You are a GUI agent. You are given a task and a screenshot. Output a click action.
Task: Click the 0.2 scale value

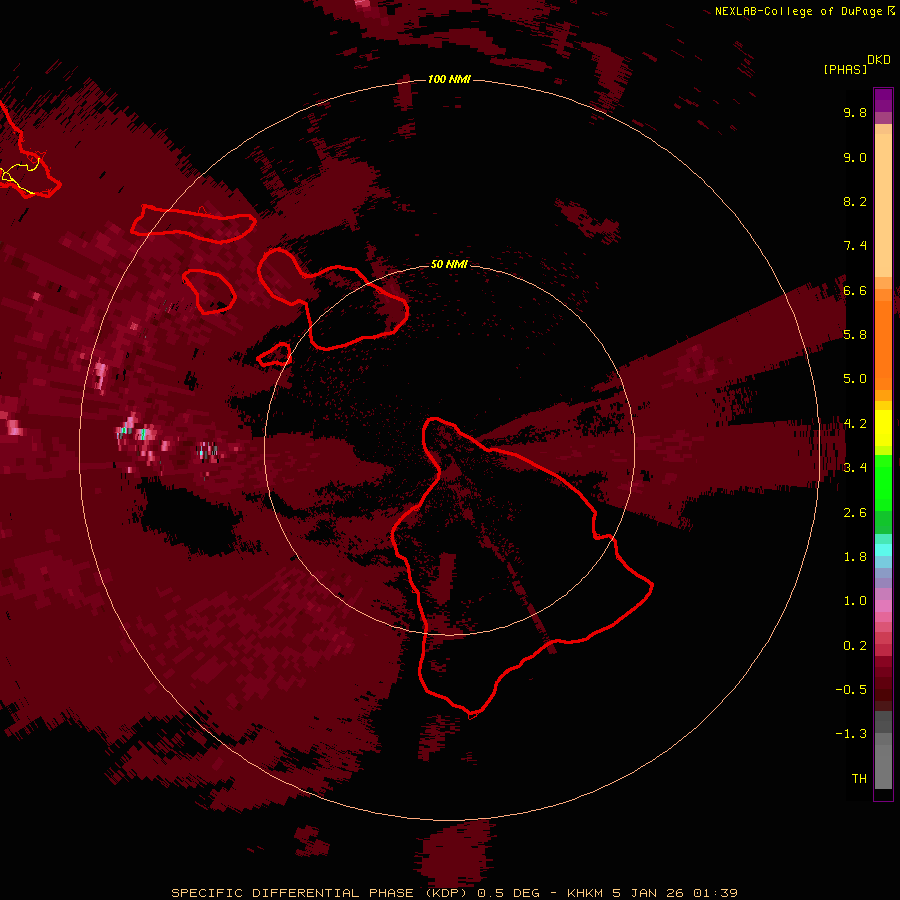click(x=855, y=646)
